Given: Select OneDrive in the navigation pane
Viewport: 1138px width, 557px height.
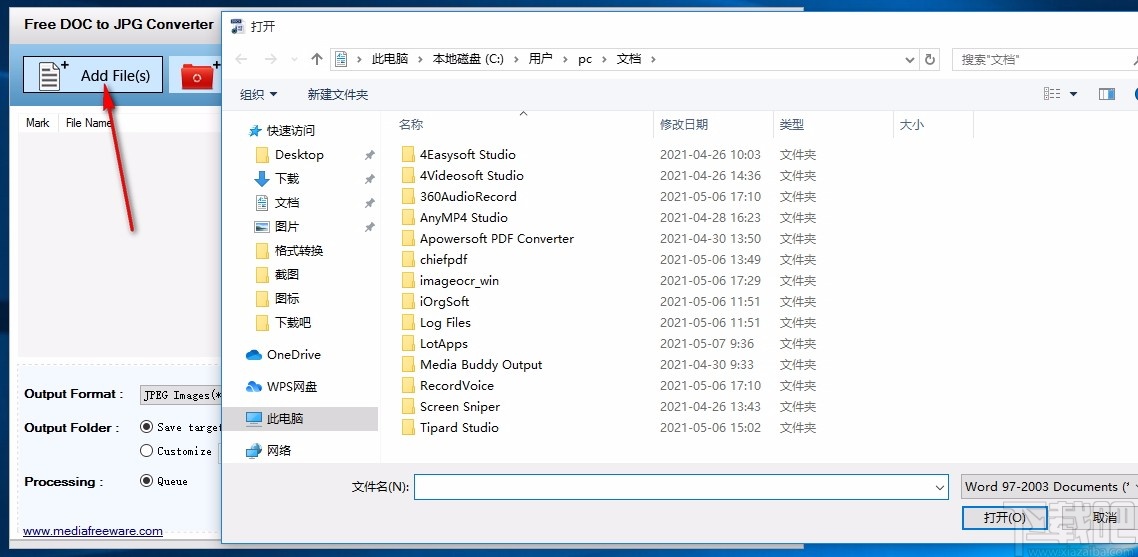Looking at the screenshot, I should (293, 354).
